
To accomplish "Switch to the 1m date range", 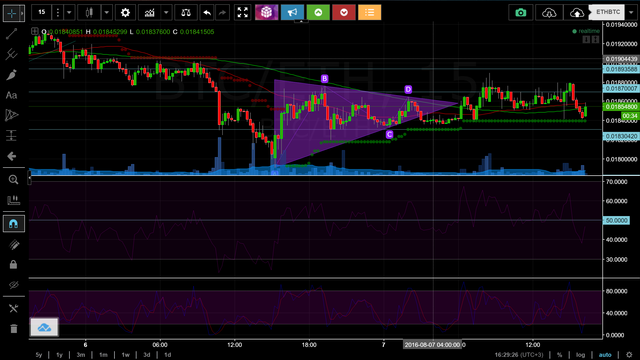I will click(103, 355).
